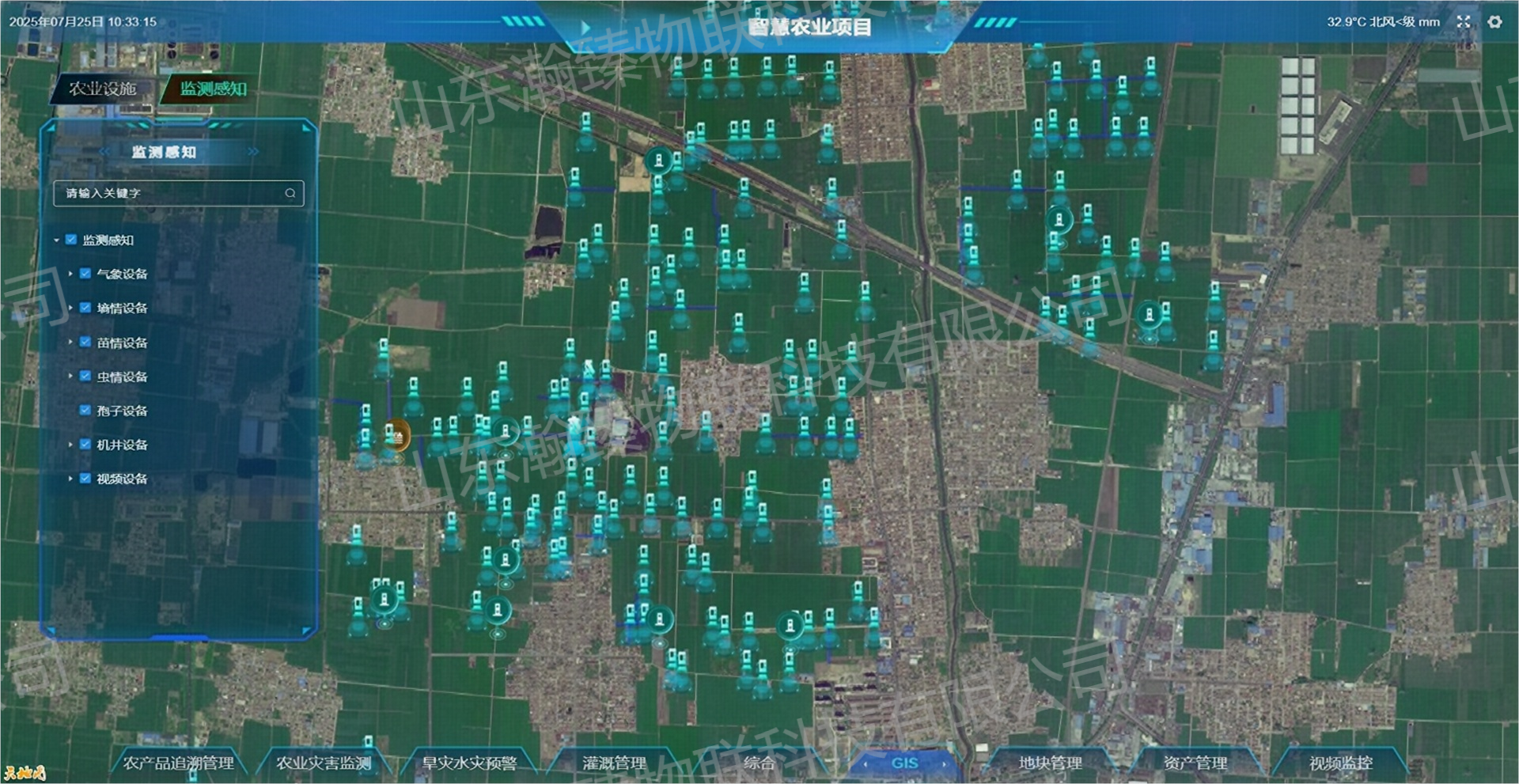Uncheck the 气象设备 checkbox
The height and width of the screenshot is (784, 1519).
pos(85,274)
